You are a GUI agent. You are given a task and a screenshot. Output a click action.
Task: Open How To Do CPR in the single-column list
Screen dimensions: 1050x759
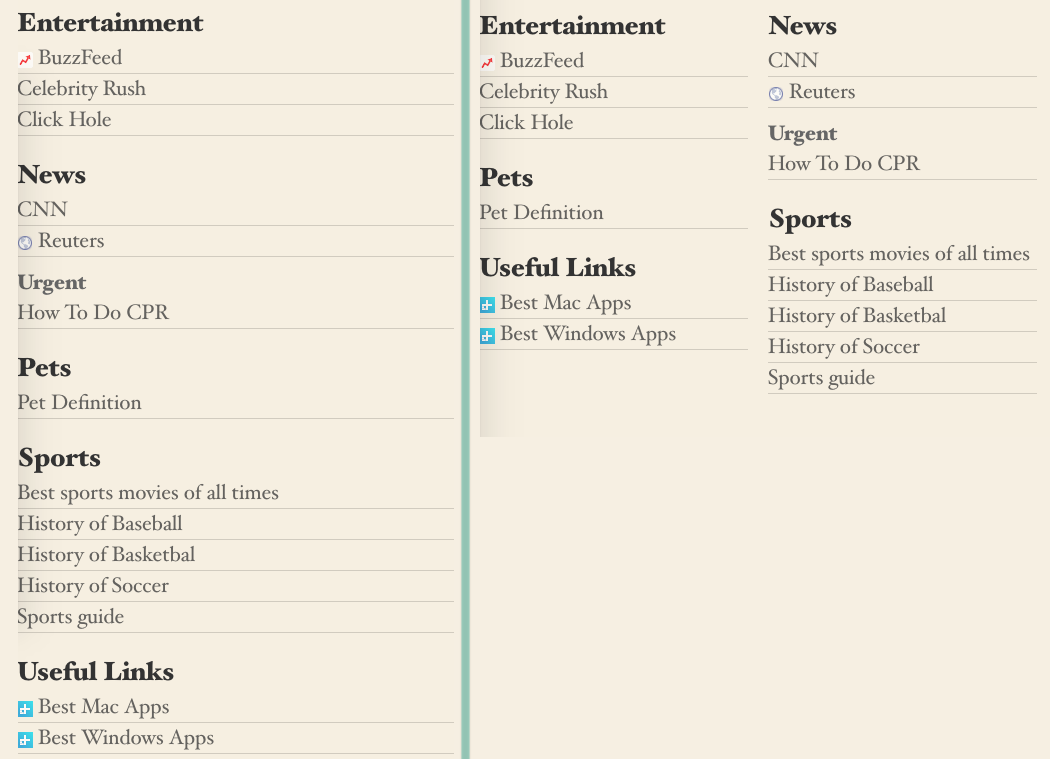point(93,312)
